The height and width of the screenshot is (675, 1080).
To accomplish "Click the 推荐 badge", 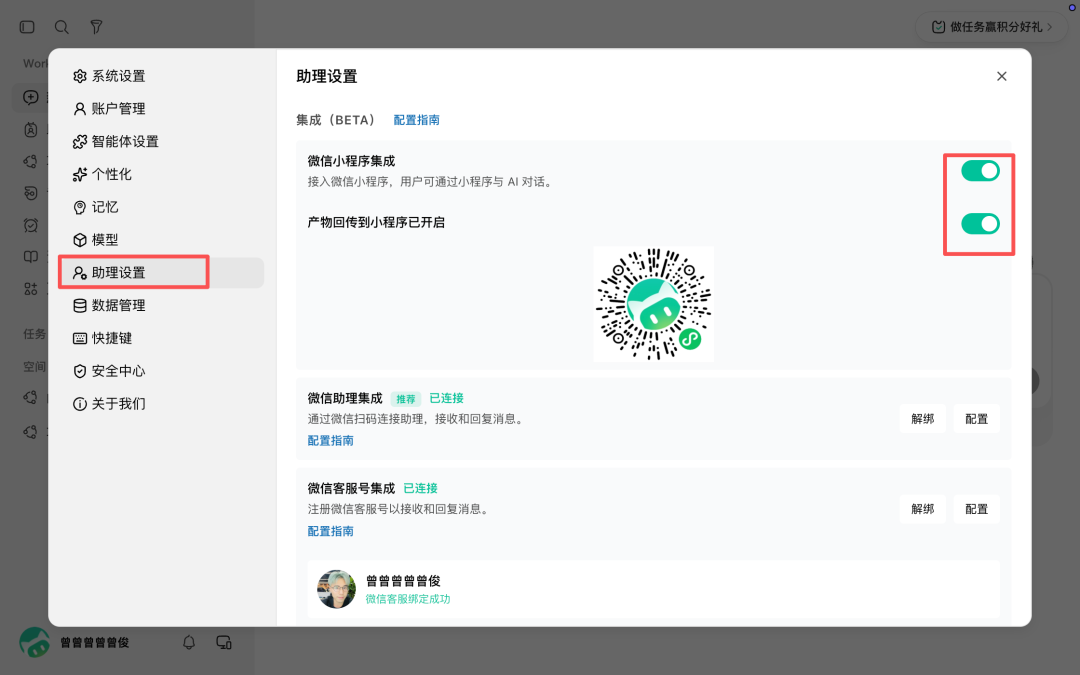I will 406,399.
